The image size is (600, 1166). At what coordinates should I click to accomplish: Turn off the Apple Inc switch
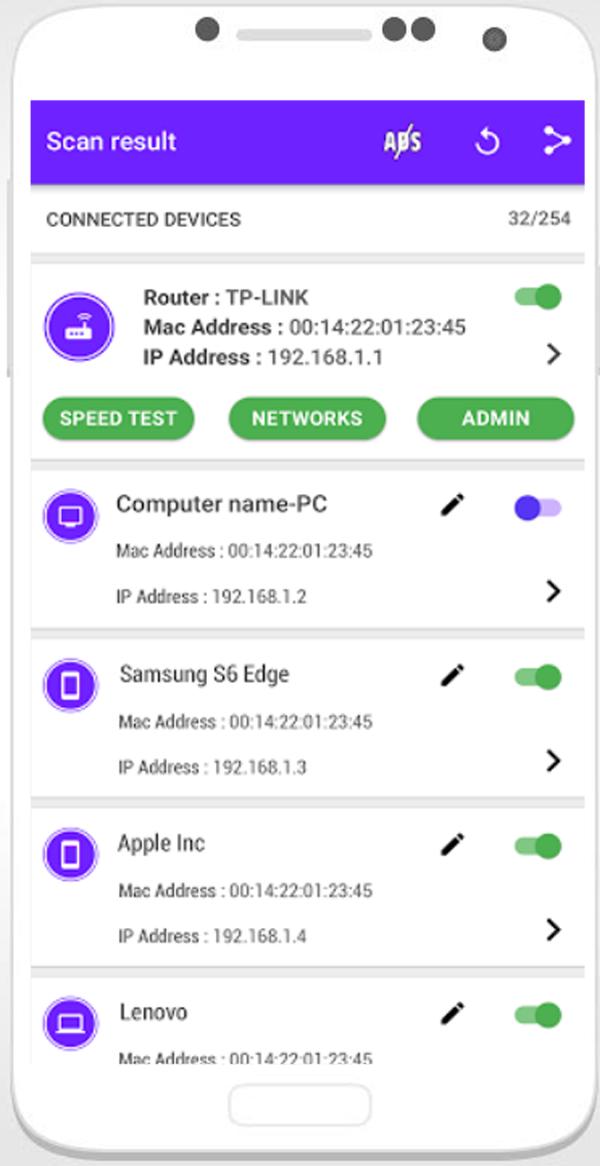click(538, 846)
